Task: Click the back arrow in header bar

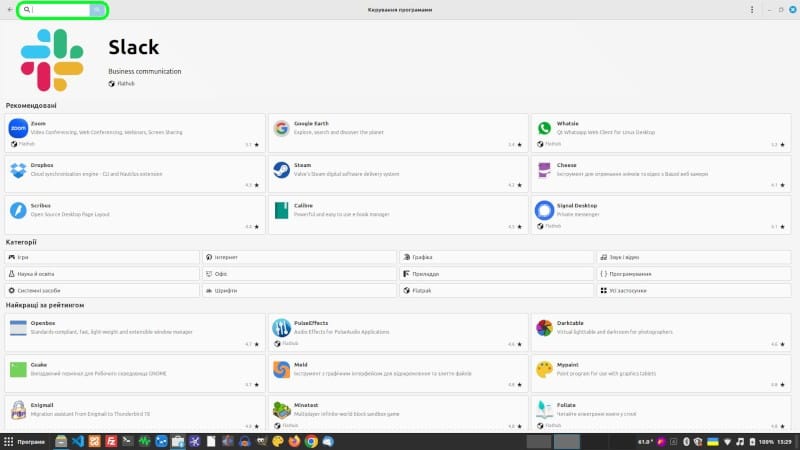Action: [10, 10]
